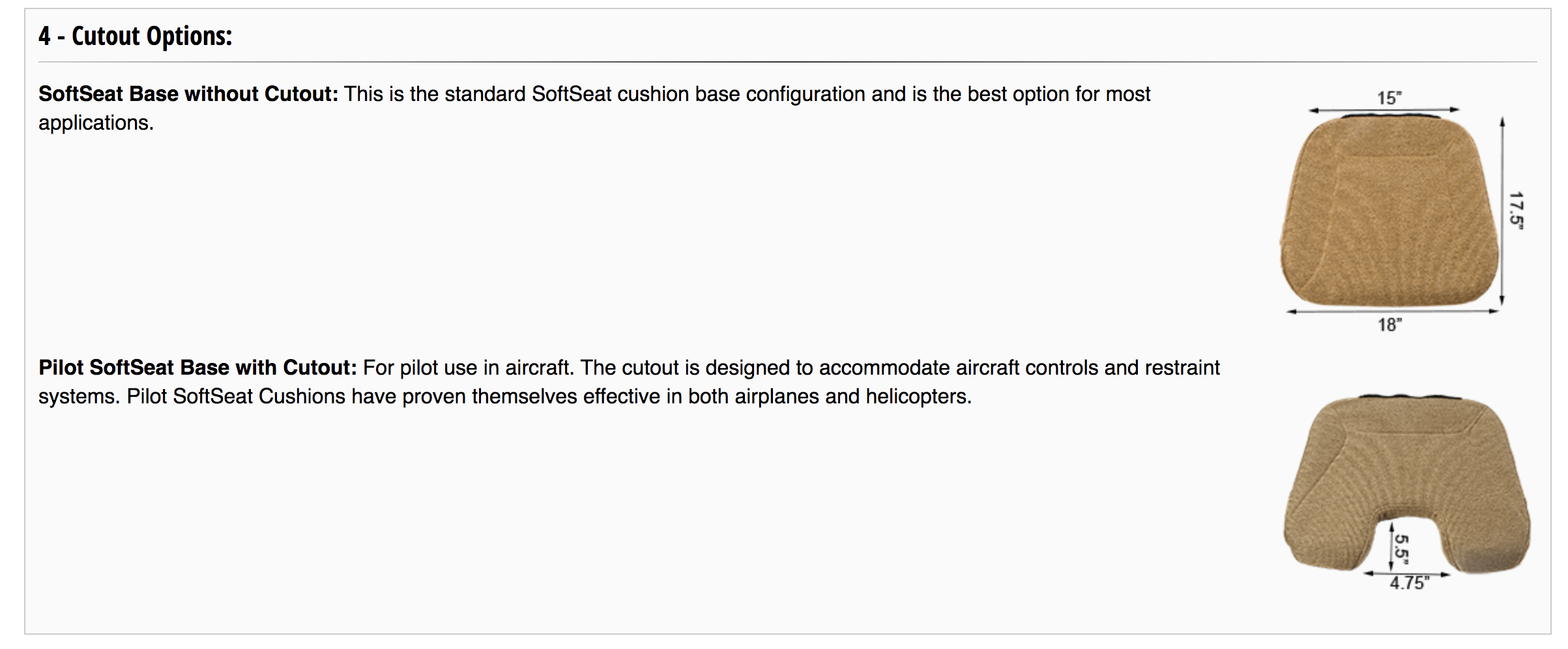Click "SoftSeat Base without Cutout:" bold label
Image resolution: width=1568 pixels, height=649 pixels.
(188, 94)
